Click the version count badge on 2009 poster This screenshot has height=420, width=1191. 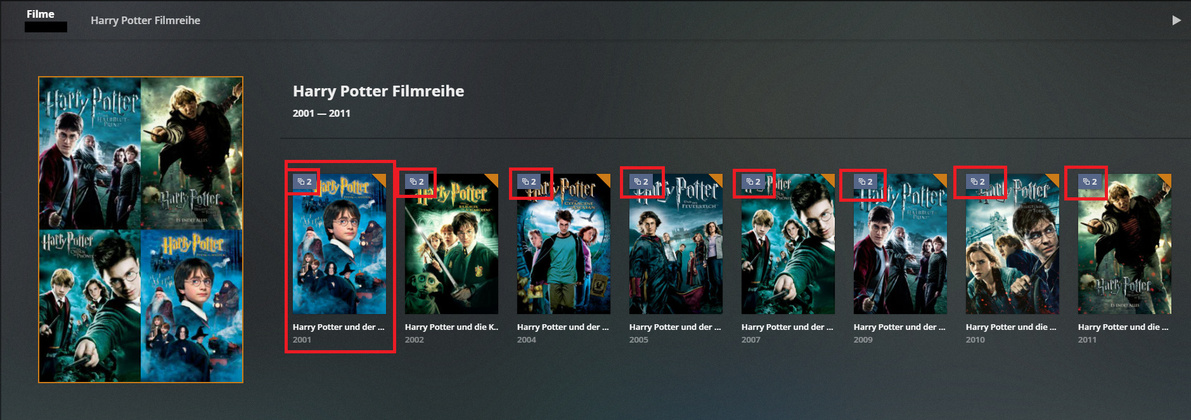coord(865,182)
